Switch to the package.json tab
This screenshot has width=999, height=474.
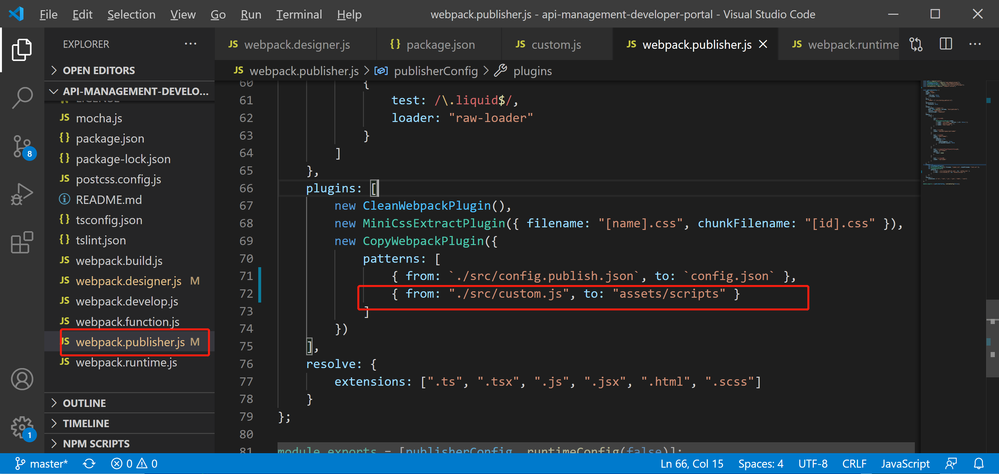tap(440, 45)
